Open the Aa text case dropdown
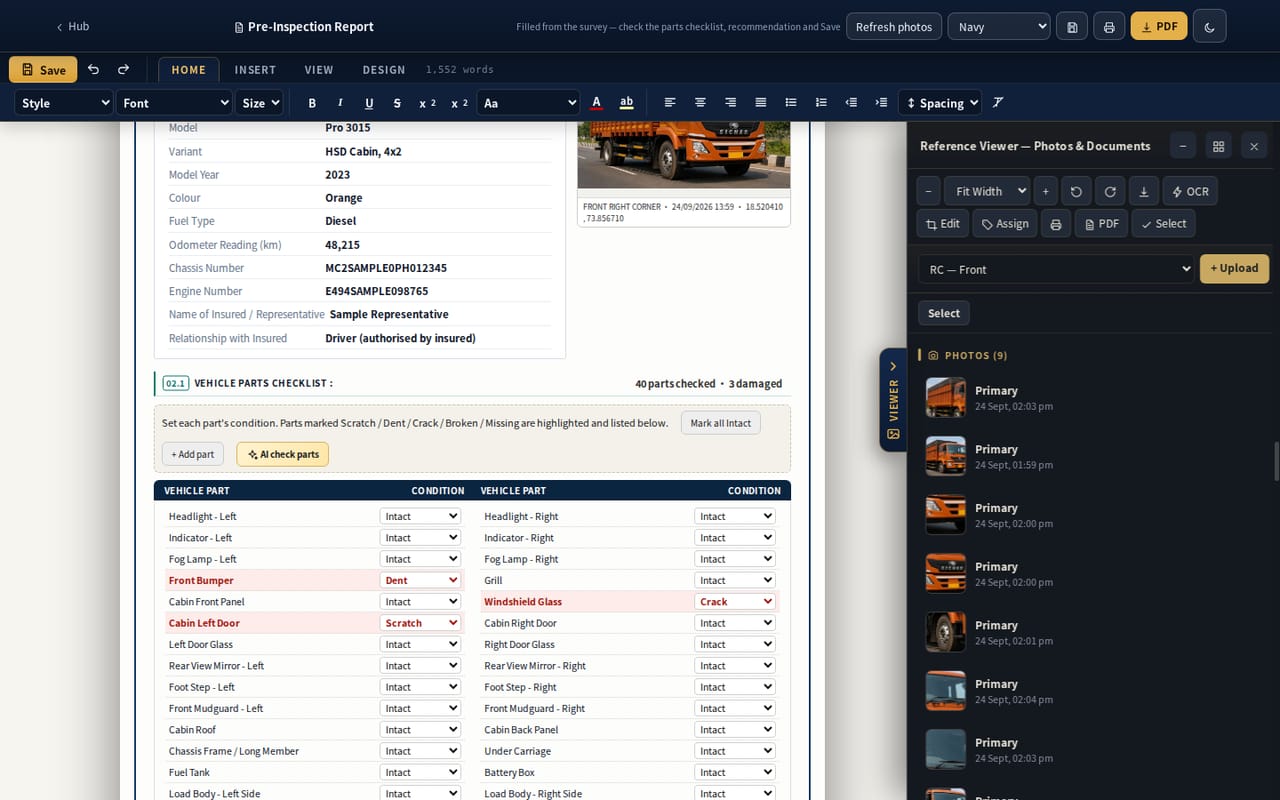Image resolution: width=1280 pixels, height=800 pixels. click(528, 103)
